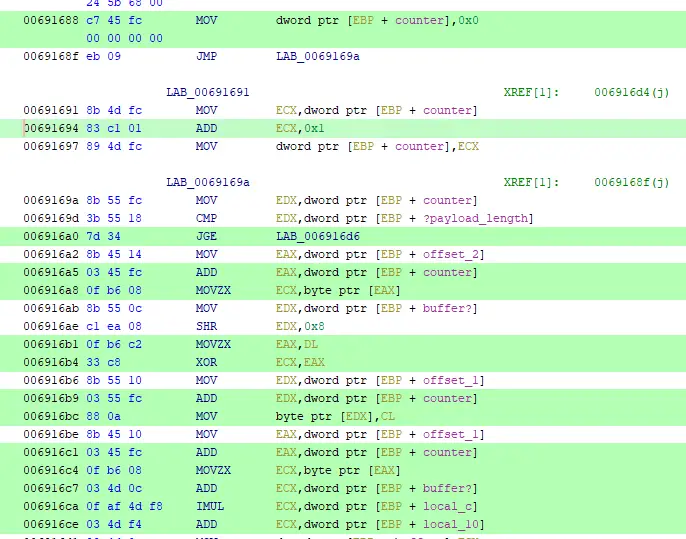Select the CMP mnemonic at 0069169d

point(206,218)
